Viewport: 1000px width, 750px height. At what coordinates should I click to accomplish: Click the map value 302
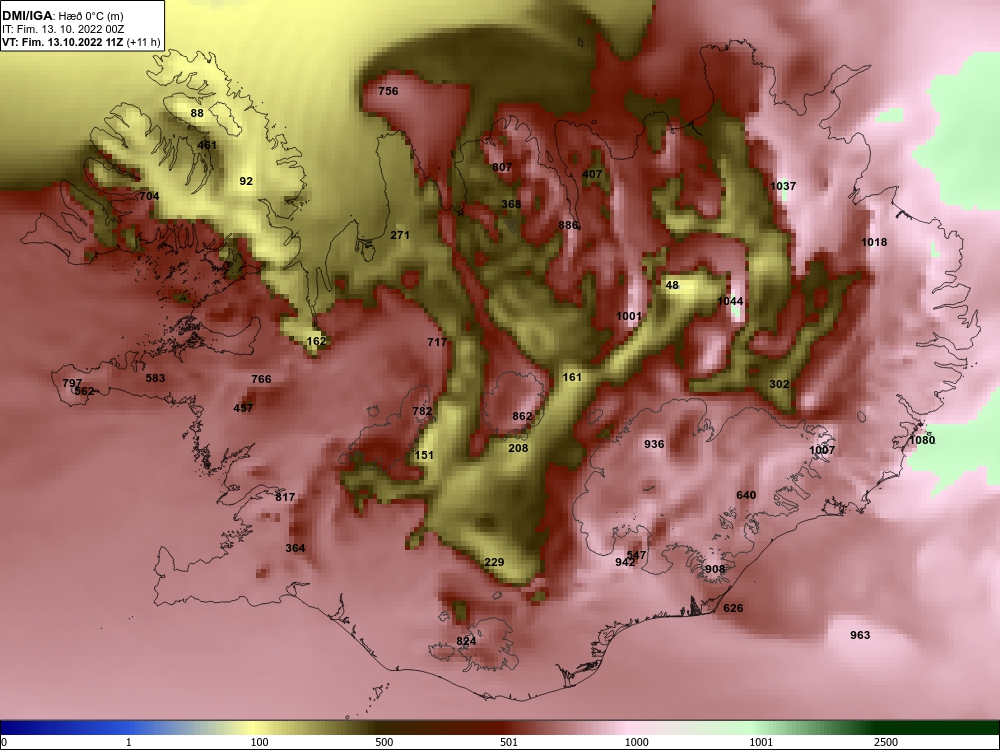tap(779, 385)
